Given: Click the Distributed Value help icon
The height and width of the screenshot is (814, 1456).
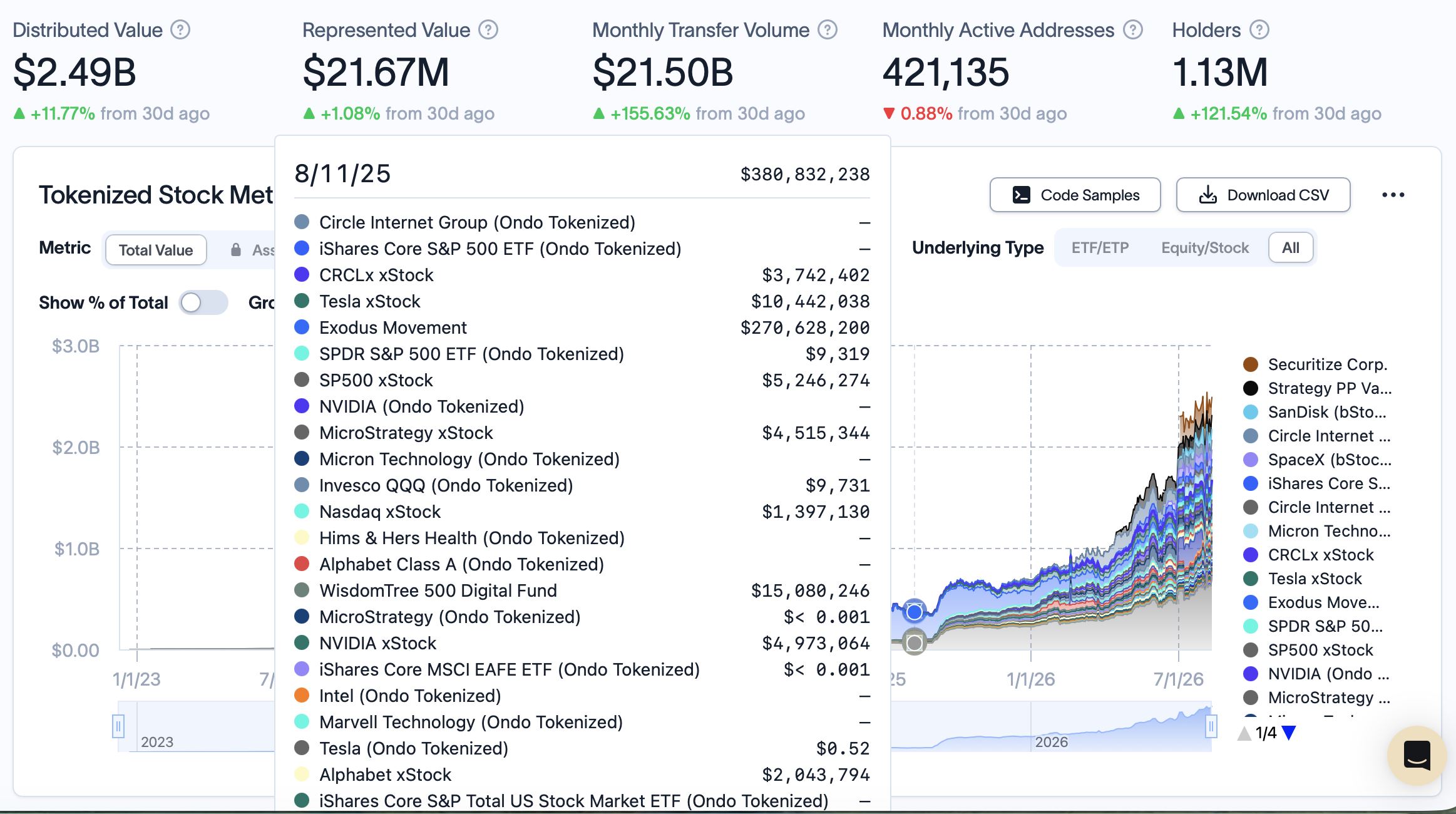Looking at the screenshot, I should [x=180, y=30].
